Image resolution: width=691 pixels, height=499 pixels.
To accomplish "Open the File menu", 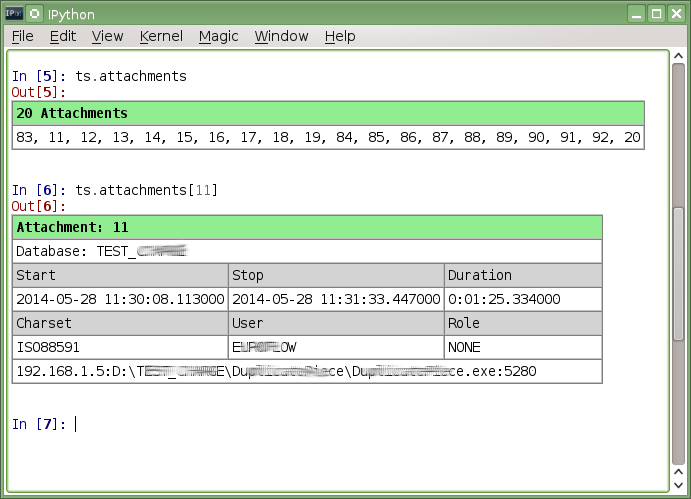I will tap(22, 36).
